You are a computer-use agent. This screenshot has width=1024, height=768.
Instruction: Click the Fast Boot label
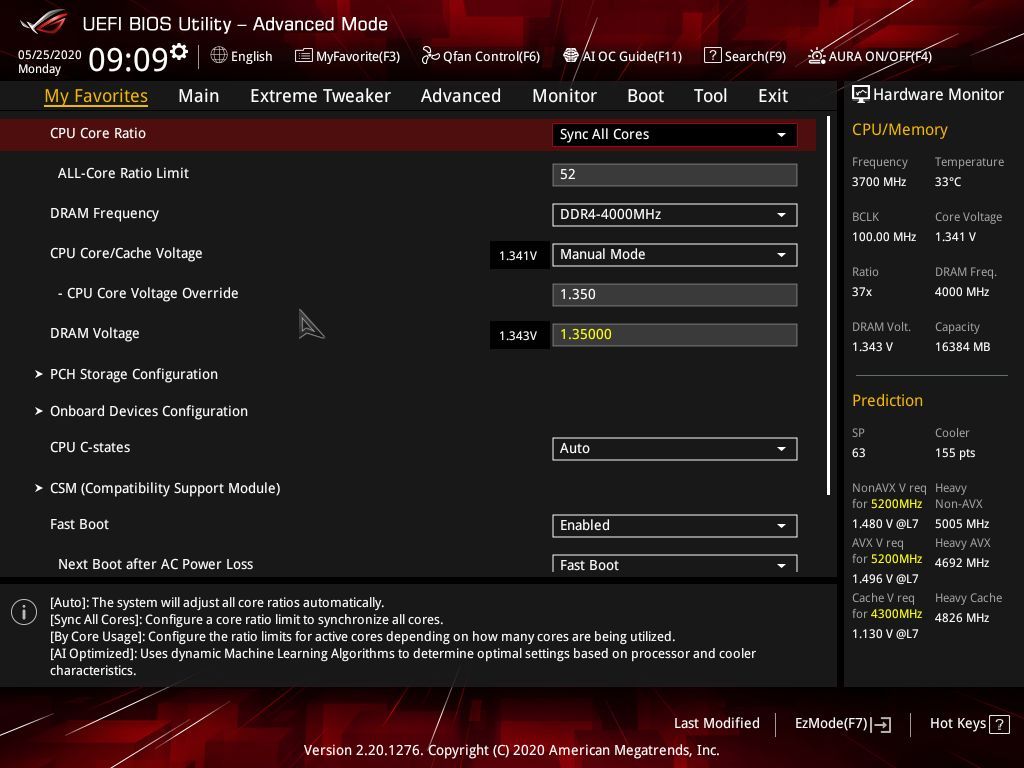coord(80,524)
